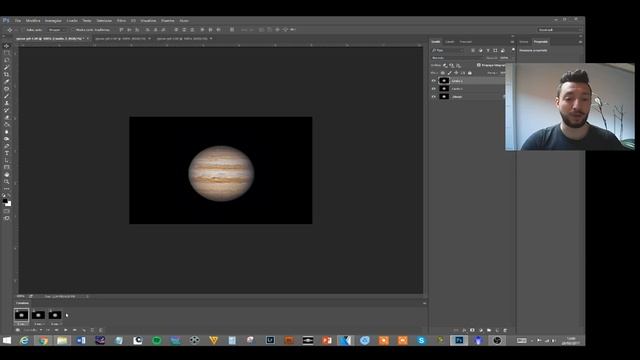This screenshot has width=640, height=360.
Task: Duplicate selected frames in Timeline
Action: tap(93, 330)
